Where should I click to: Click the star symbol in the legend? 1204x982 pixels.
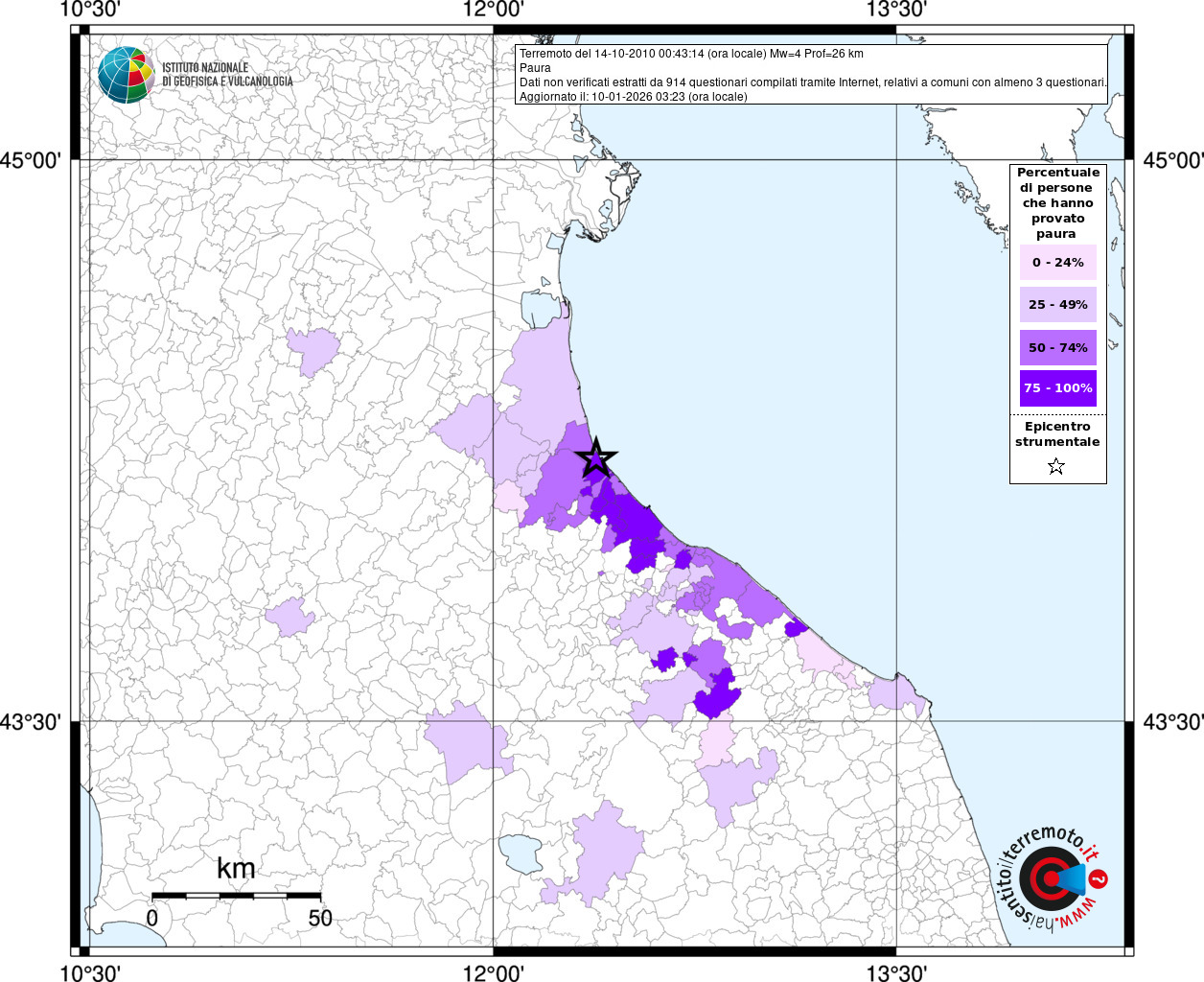tap(1056, 467)
